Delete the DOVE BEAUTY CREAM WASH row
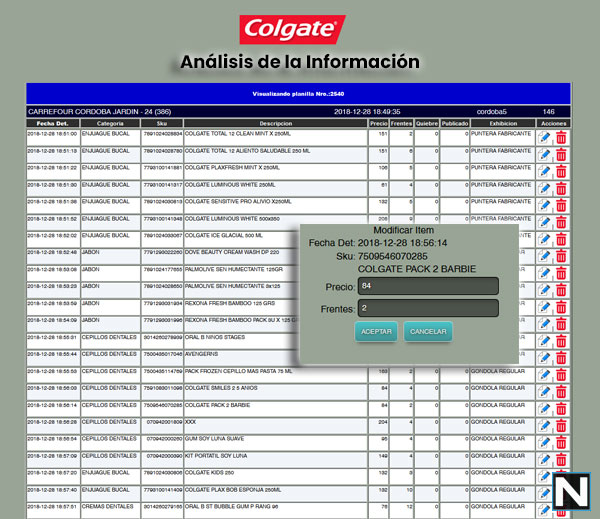 click(561, 256)
